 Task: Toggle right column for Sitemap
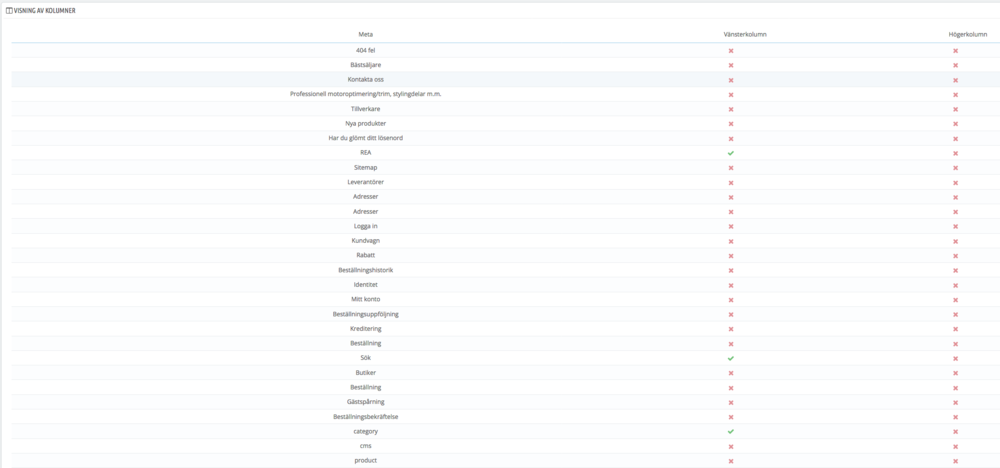[955, 168]
